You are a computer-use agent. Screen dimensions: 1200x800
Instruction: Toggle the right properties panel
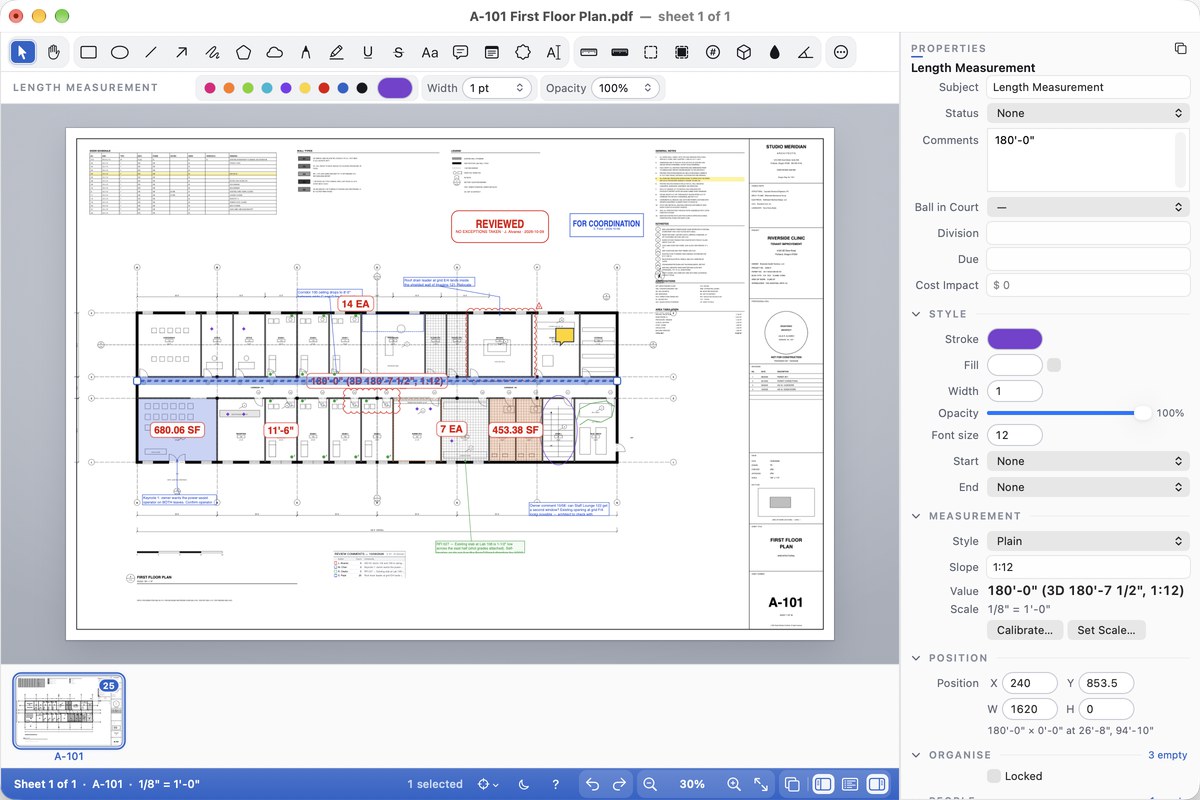[x=877, y=784]
